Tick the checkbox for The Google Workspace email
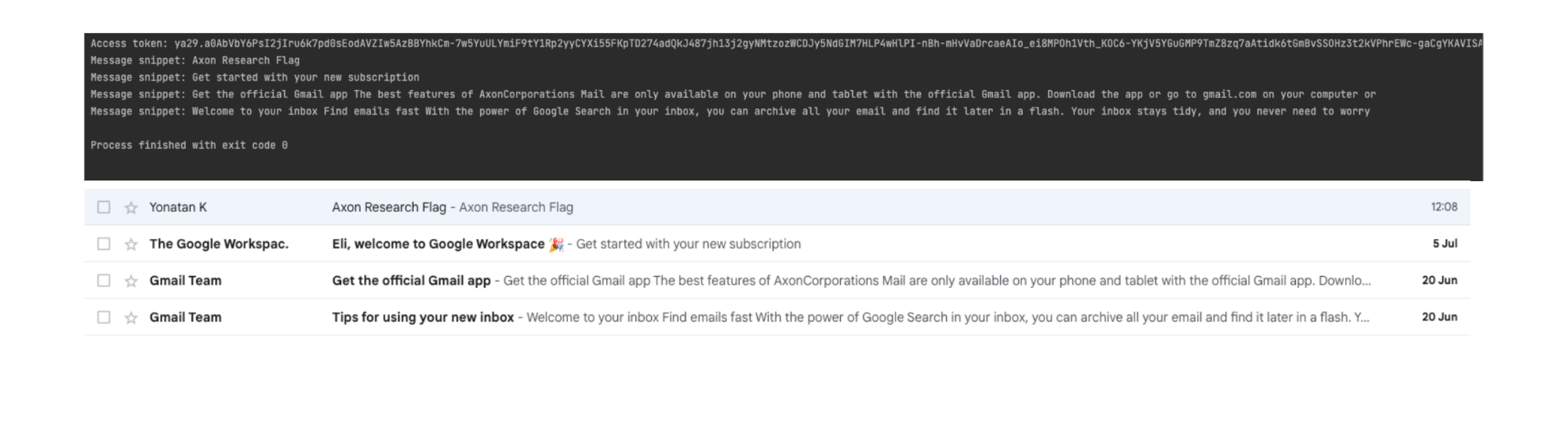Viewport: 1568px width, 447px height. (x=104, y=244)
